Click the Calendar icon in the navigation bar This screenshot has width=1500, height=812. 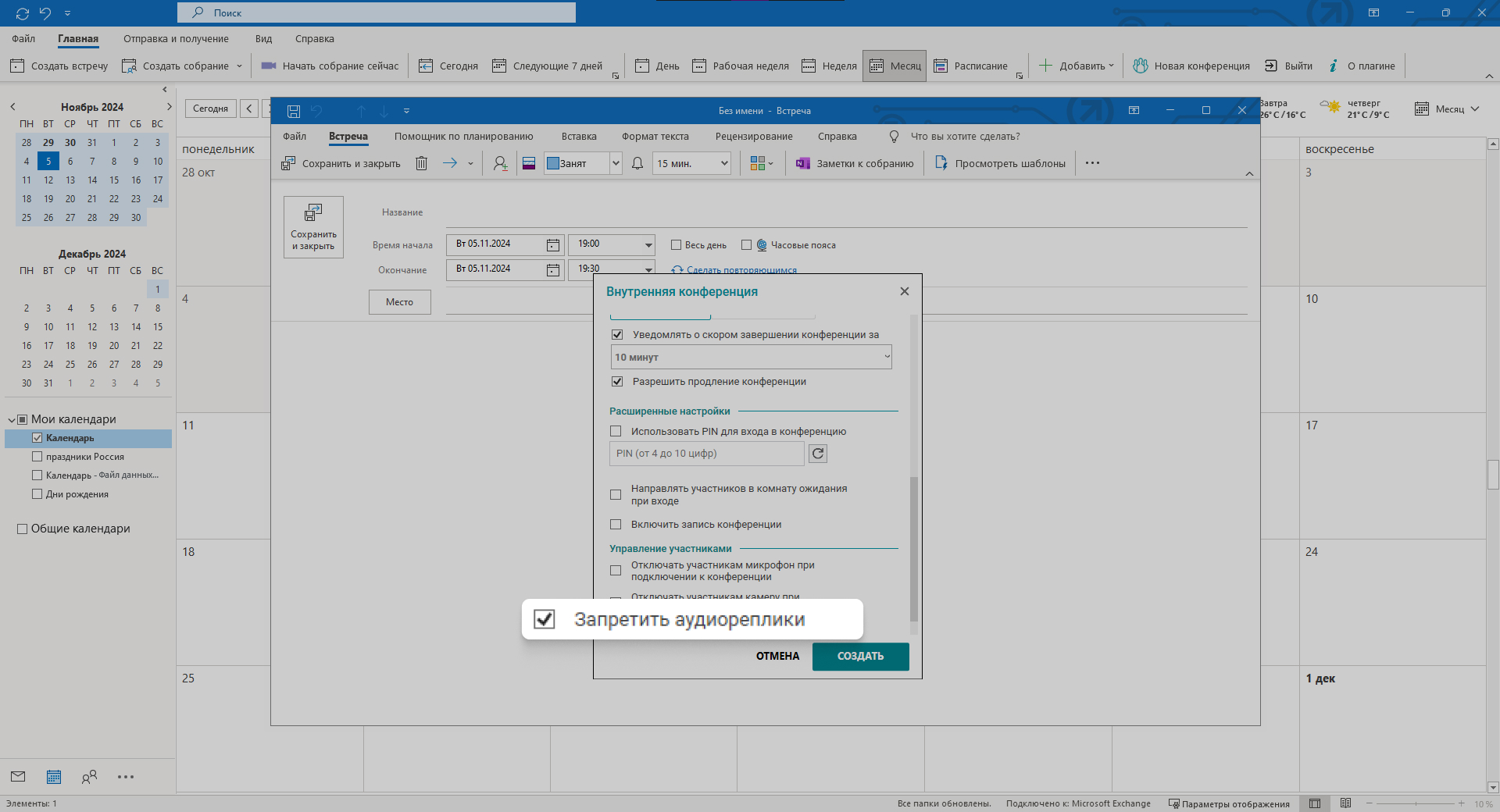(x=54, y=776)
